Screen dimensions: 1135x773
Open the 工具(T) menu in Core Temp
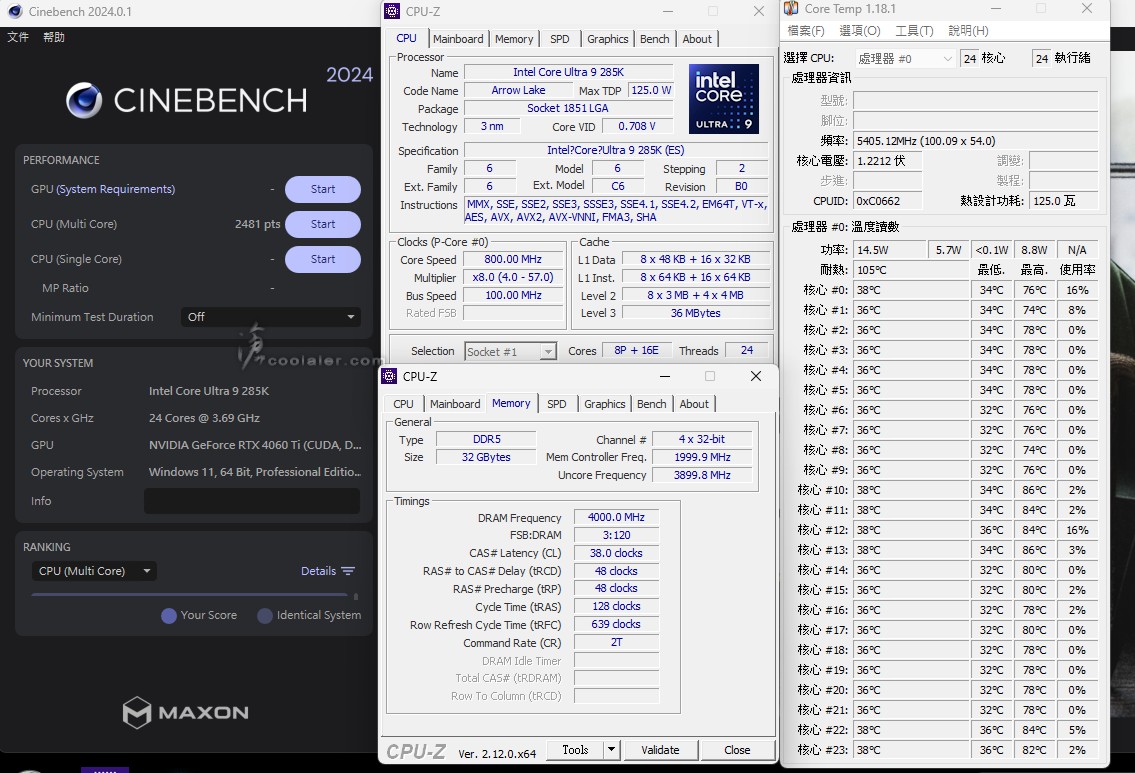click(914, 30)
